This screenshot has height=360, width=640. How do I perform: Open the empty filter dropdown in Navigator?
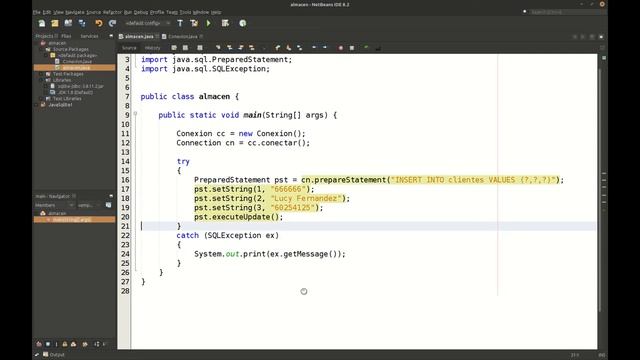pos(89,205)
